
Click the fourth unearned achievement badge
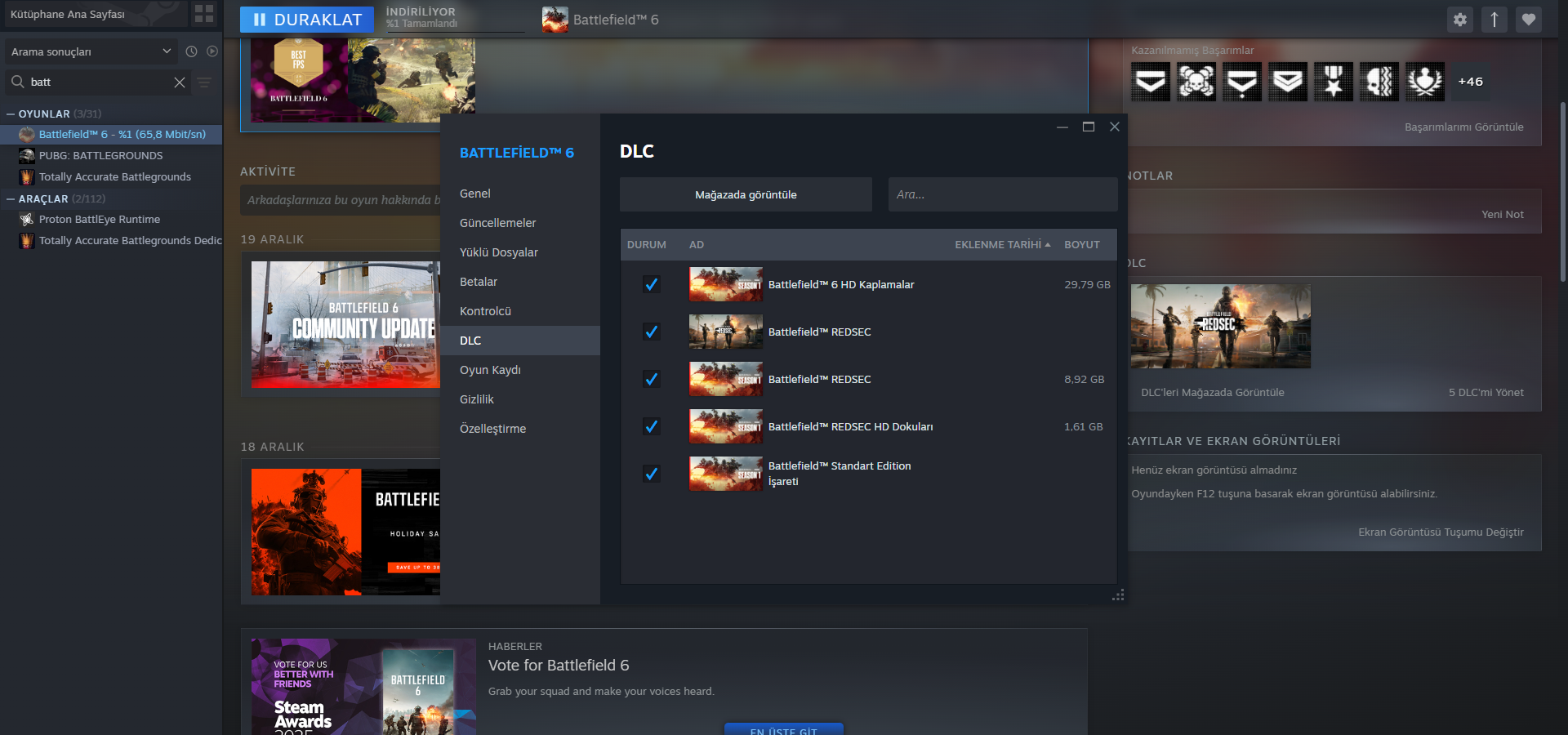tap(1288, 82)
